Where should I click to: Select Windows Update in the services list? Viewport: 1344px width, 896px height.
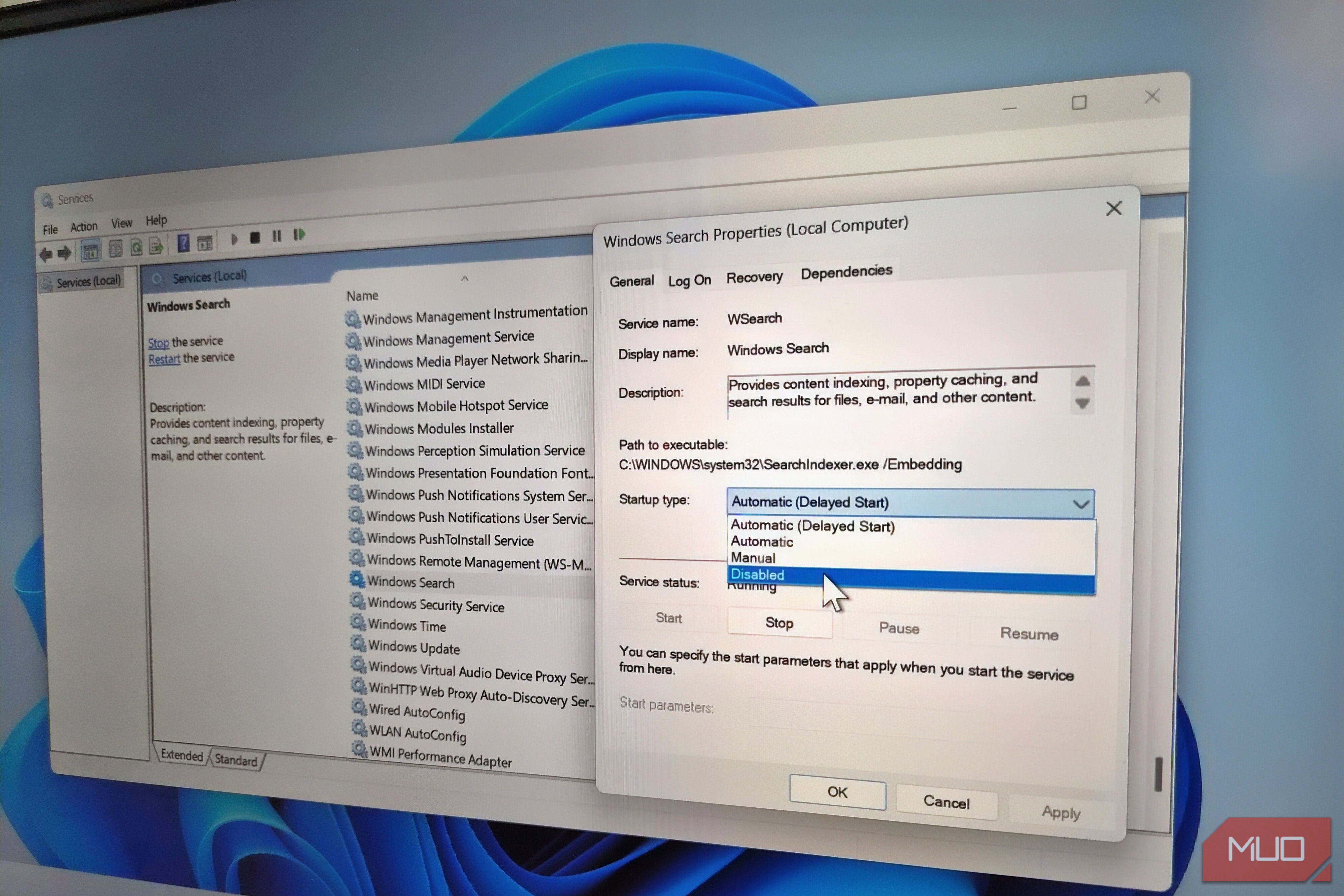pos(414,647)
